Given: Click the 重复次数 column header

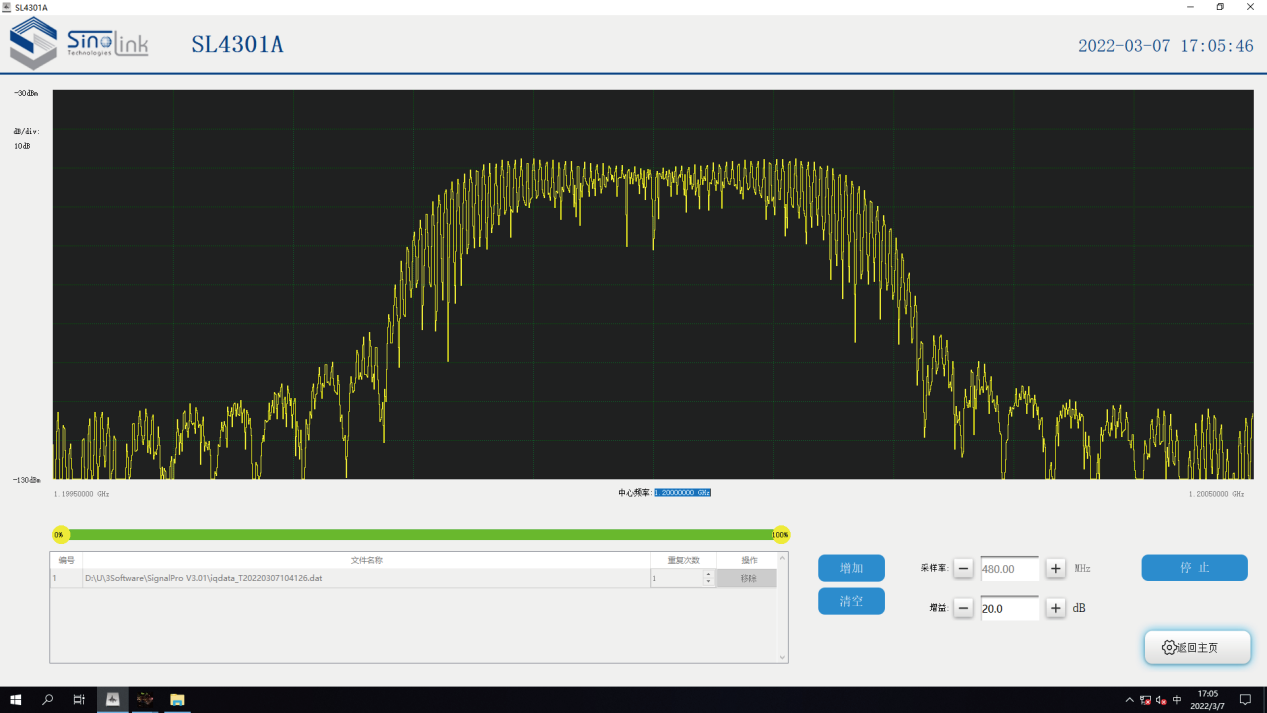Looking at the screenshot, I should [x=683, y=560].
